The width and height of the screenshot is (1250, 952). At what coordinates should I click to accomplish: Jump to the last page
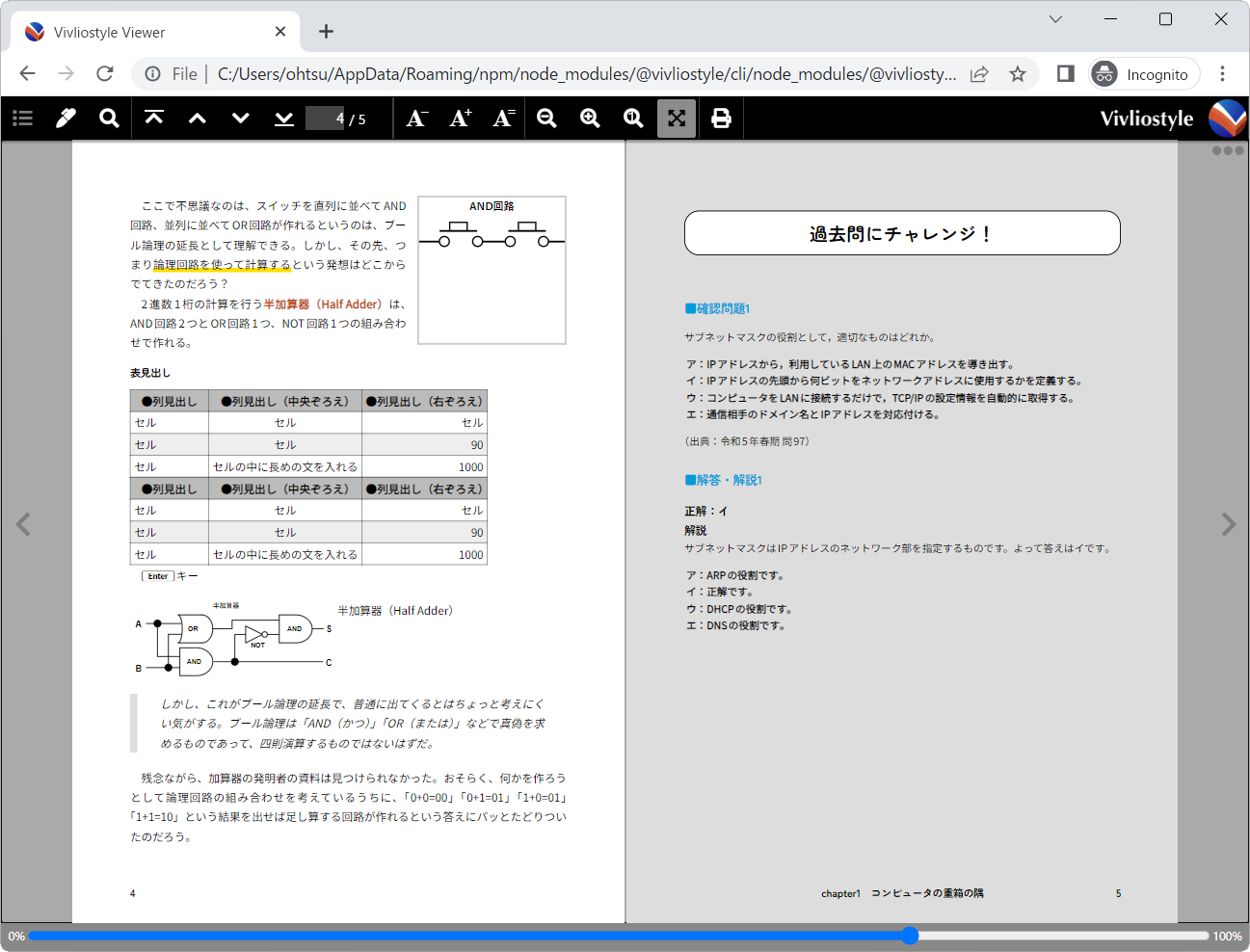pos(283,118)
